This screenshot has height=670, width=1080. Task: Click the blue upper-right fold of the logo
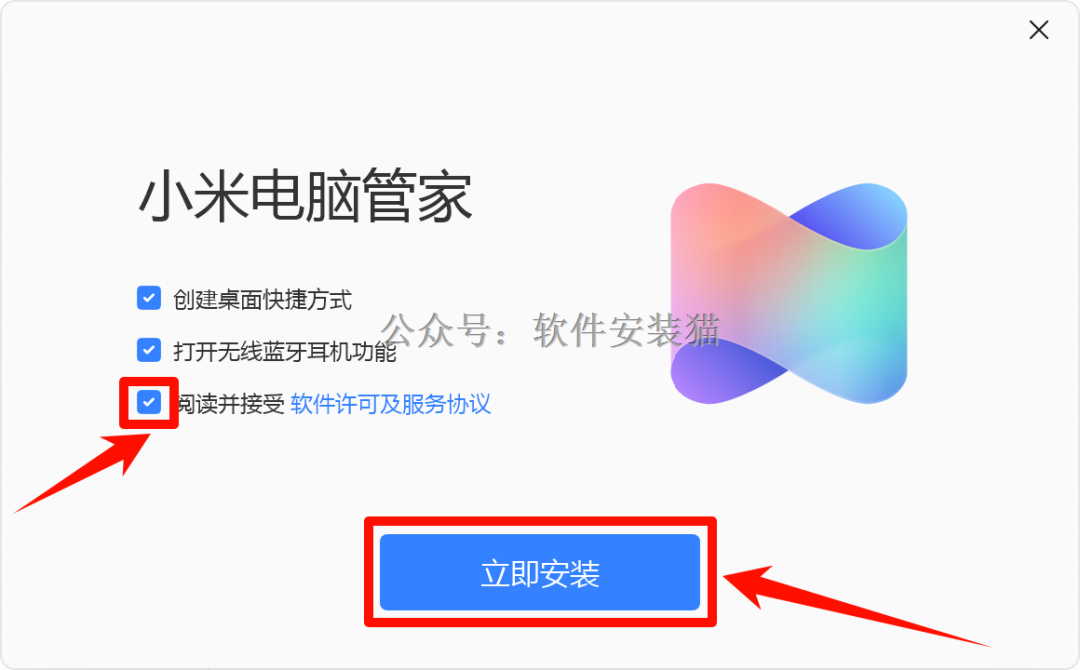(x=854, y=213)
